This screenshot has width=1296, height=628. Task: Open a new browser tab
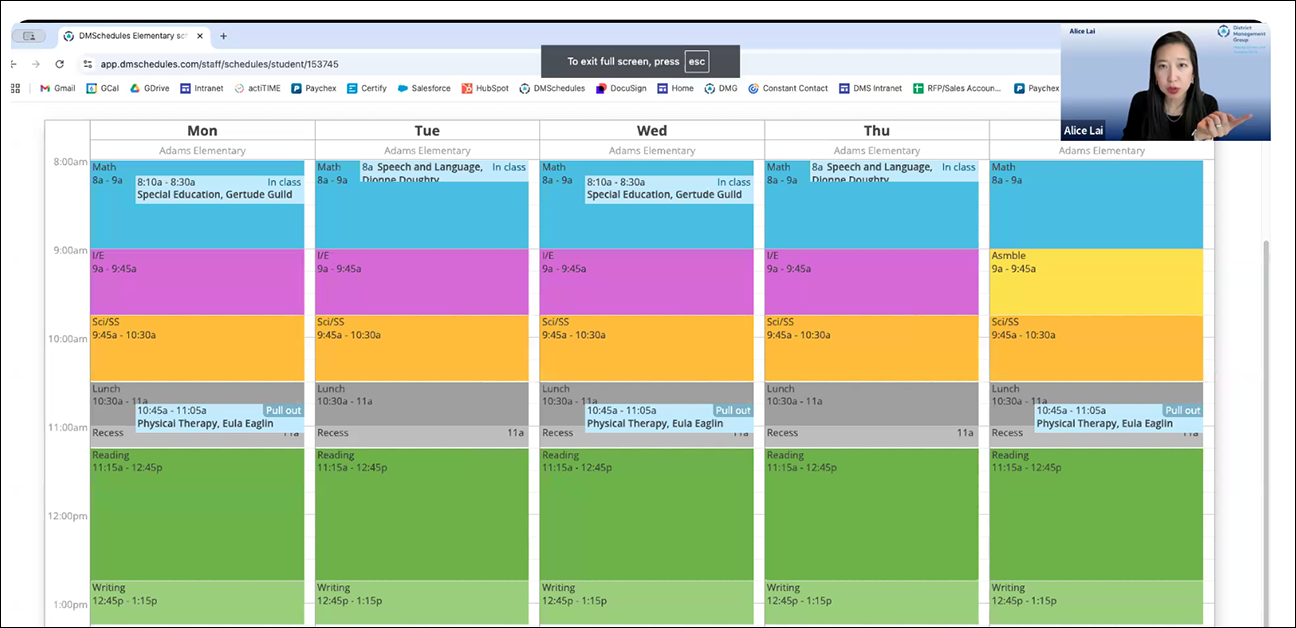click(223, 36)
